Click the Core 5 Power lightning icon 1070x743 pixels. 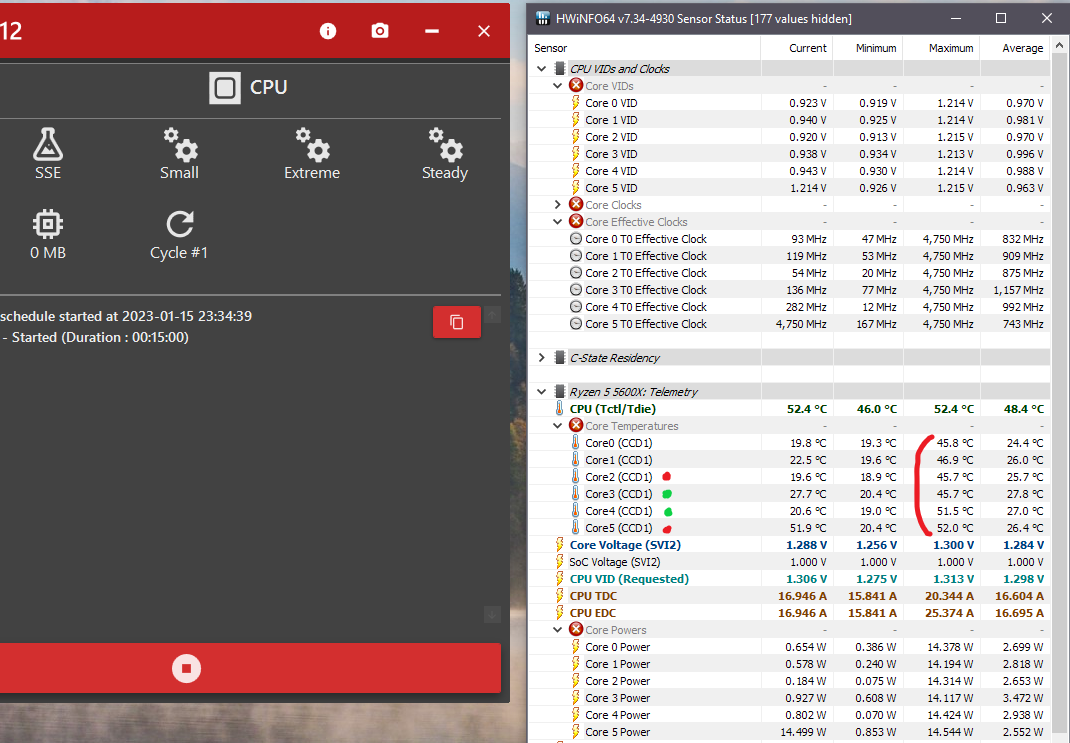pyautogui.click(x=576, y=731)
